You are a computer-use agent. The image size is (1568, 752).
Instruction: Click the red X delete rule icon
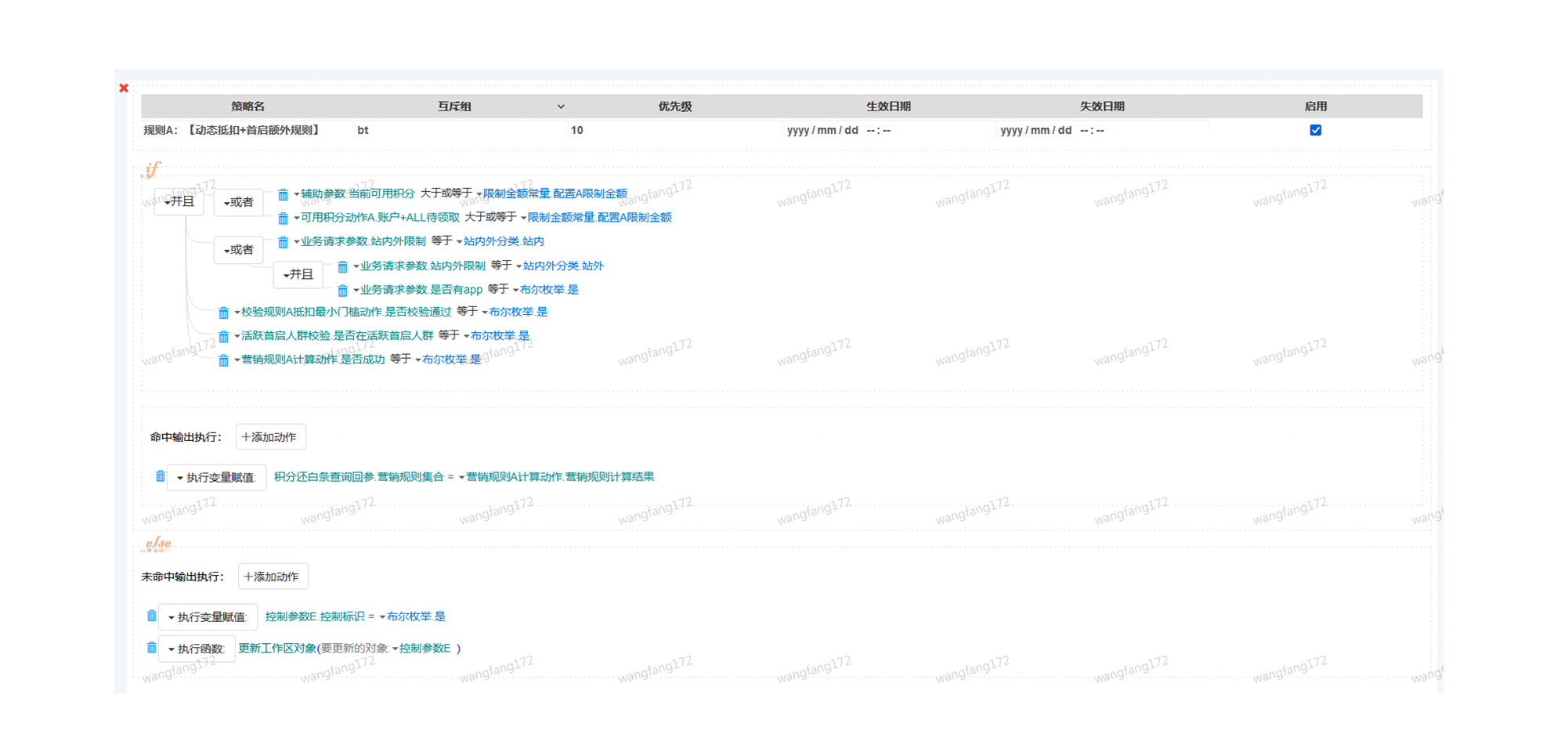click(x=124, y=89)
